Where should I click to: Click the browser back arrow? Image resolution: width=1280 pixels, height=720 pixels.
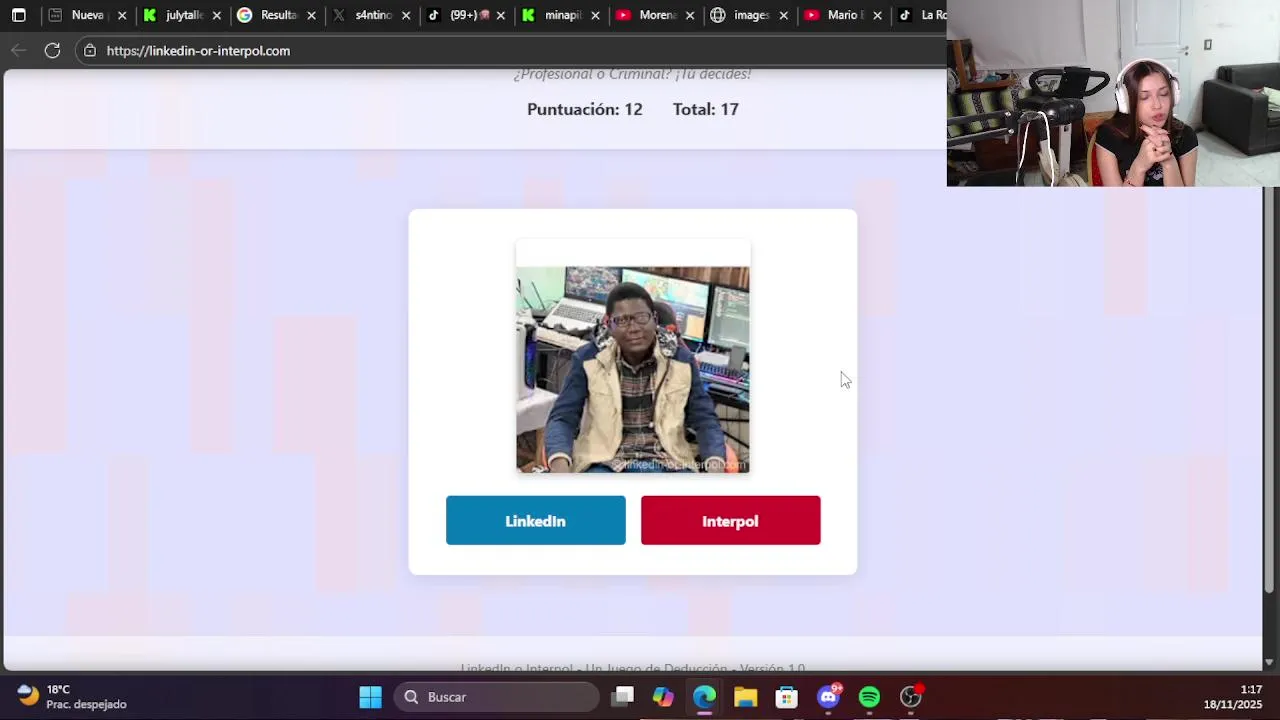[19, 50]
